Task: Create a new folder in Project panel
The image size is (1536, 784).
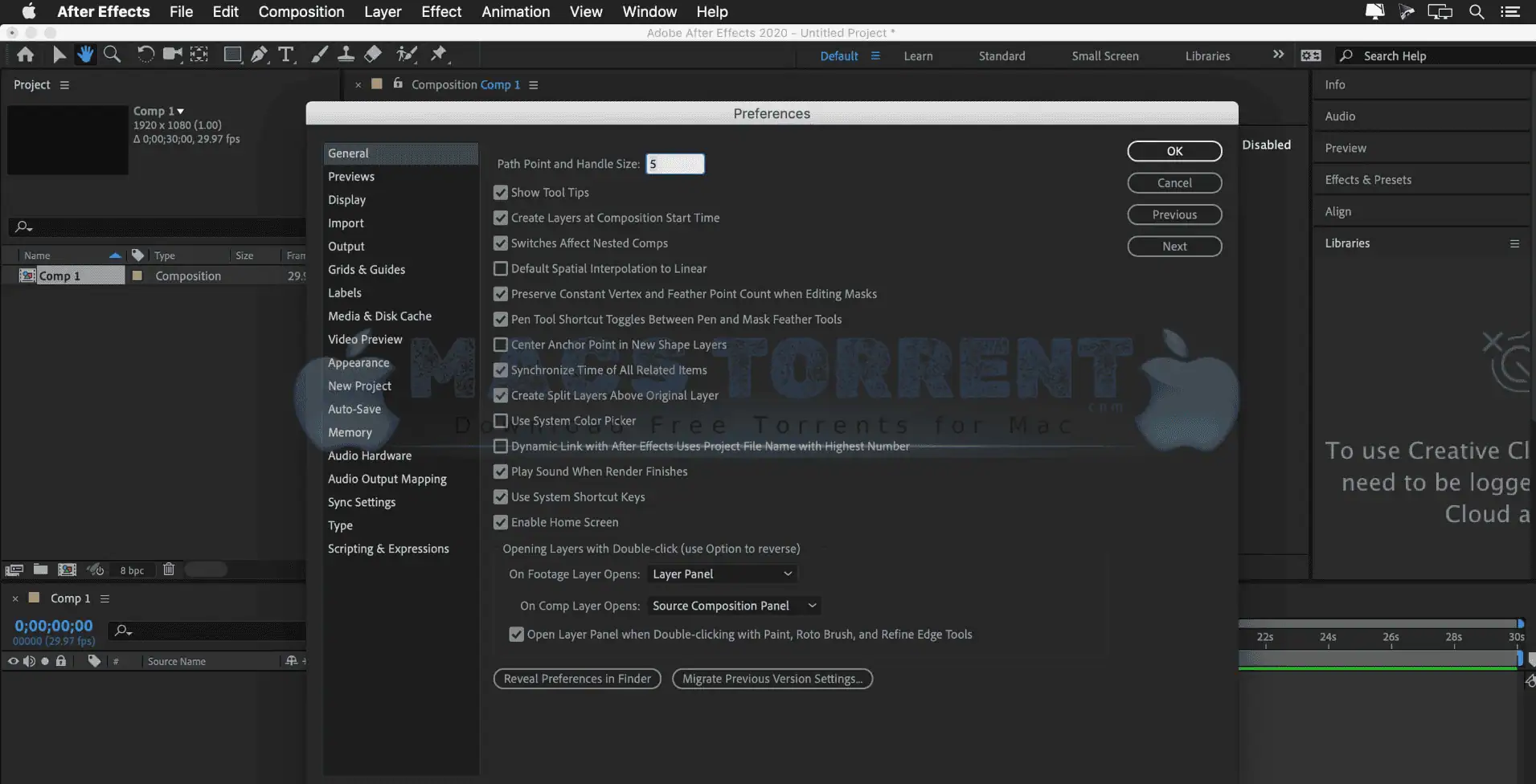Action: click(40, 570)
